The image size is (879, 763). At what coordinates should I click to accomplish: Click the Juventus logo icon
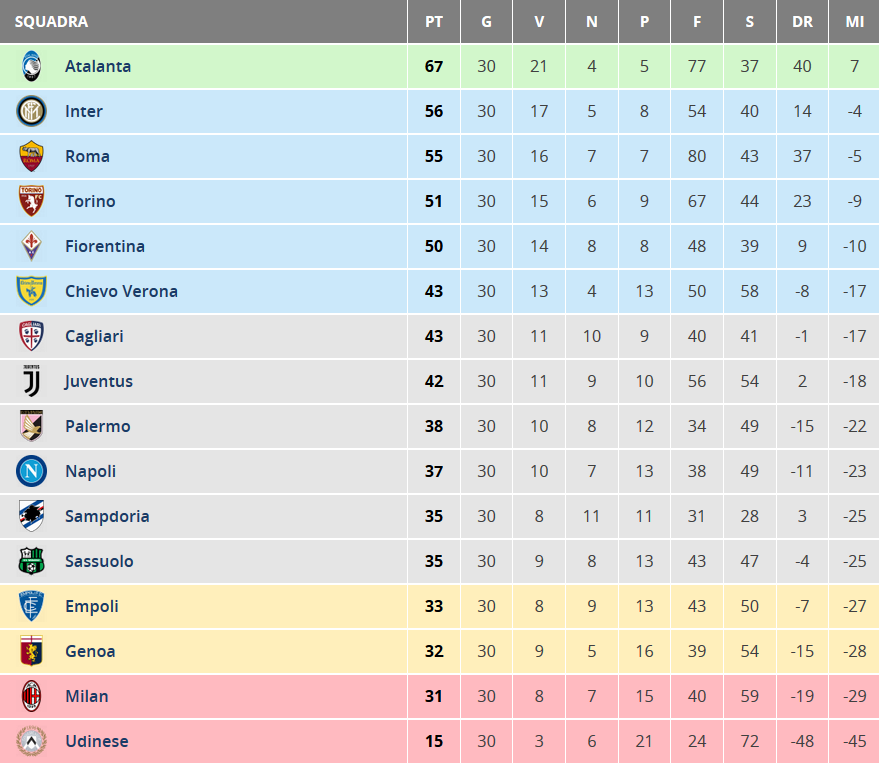(x=31, y=381)
